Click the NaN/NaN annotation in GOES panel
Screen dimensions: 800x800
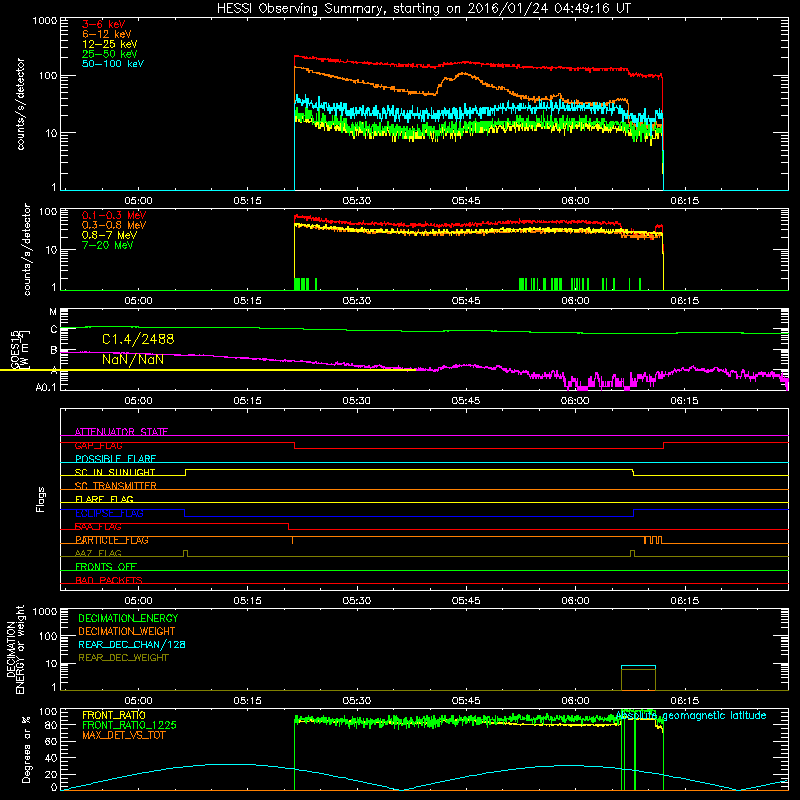[133, 360]
